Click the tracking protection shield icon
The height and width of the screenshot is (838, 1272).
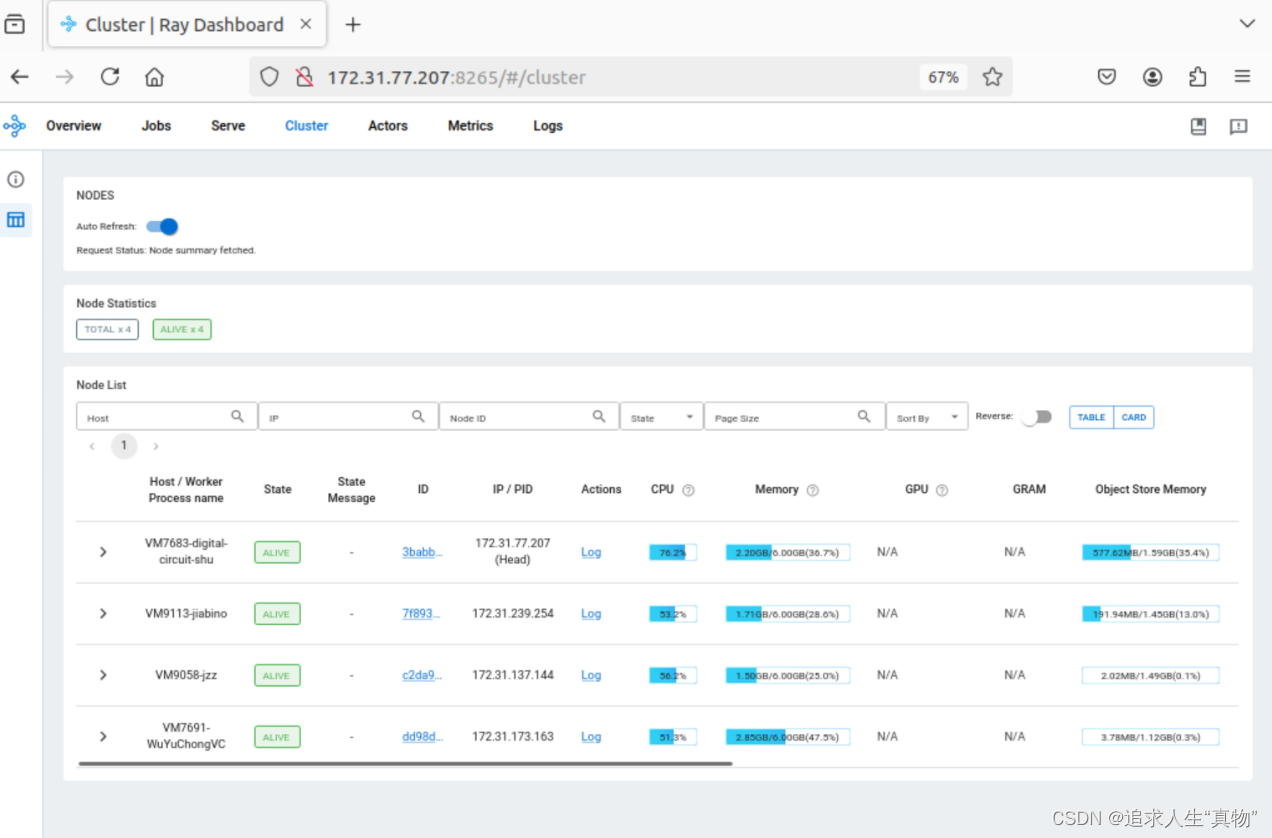coord(269,77)
